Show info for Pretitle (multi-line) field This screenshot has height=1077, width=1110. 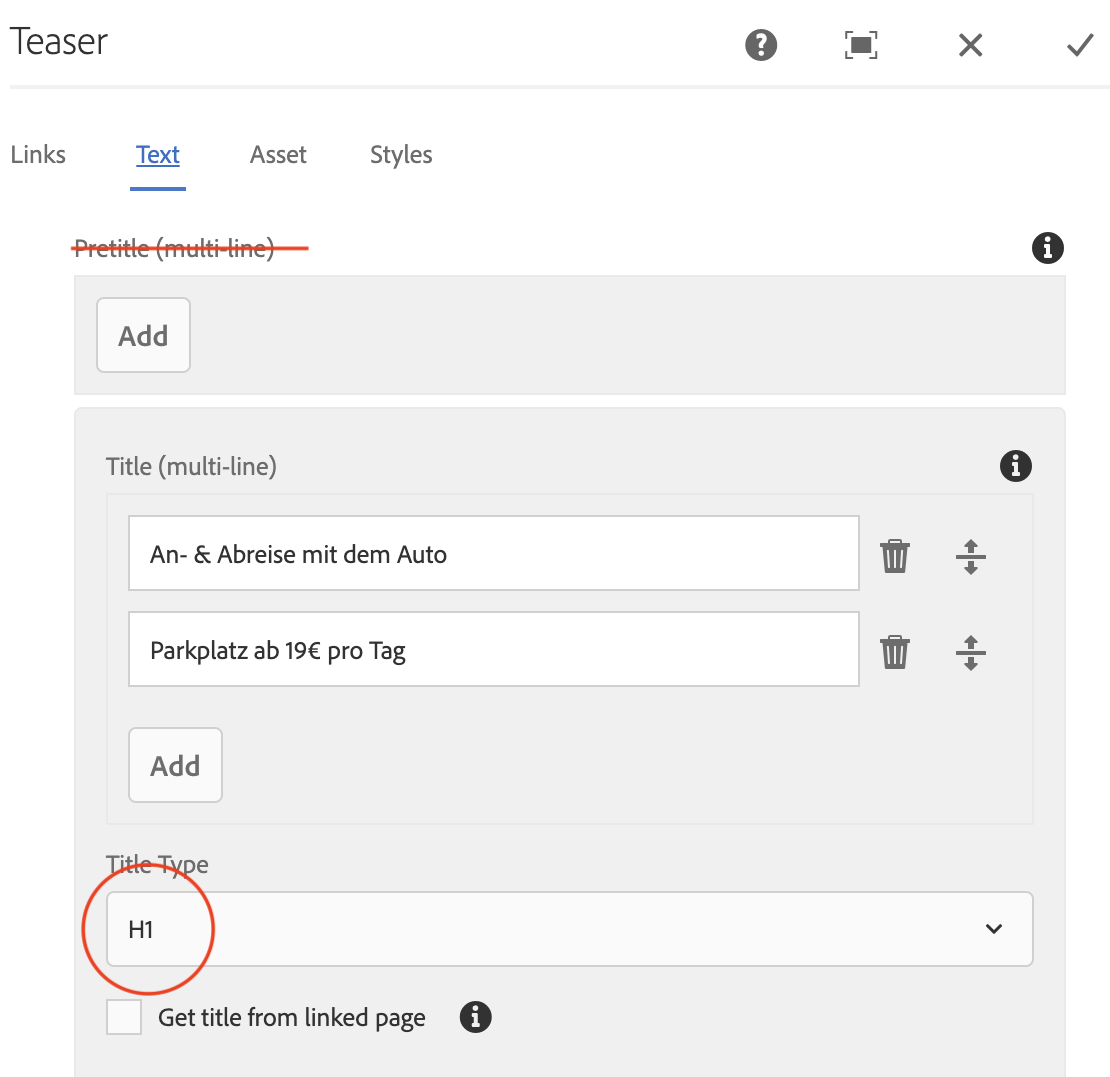(x=1047, y=247)
